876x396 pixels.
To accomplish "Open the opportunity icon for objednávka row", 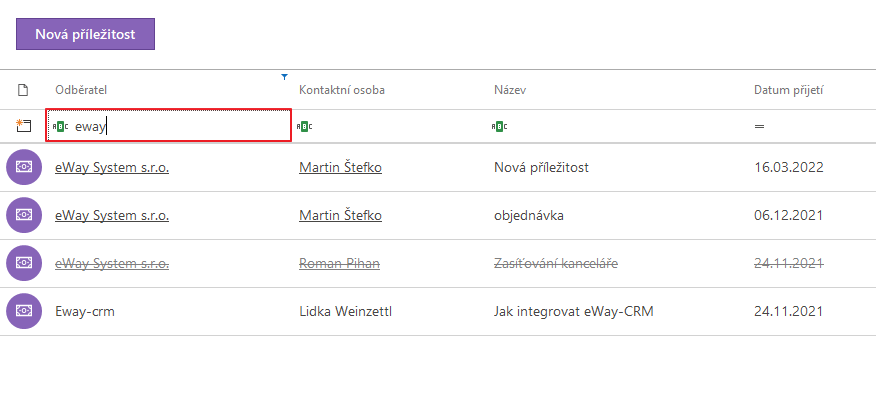I will pyautogui.click(x=24, y=215).
